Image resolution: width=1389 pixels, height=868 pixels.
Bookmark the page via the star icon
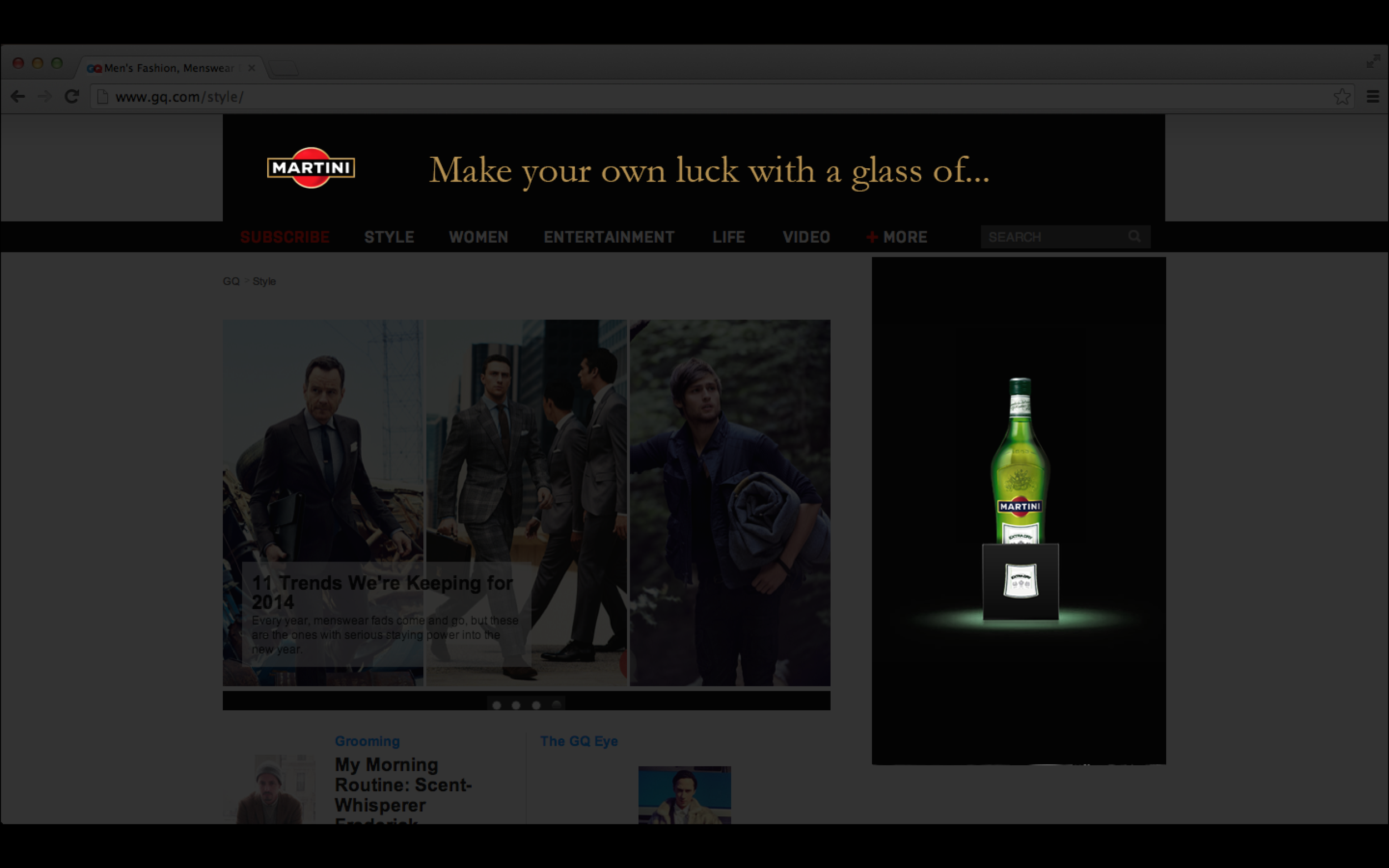coord(1343,96)
